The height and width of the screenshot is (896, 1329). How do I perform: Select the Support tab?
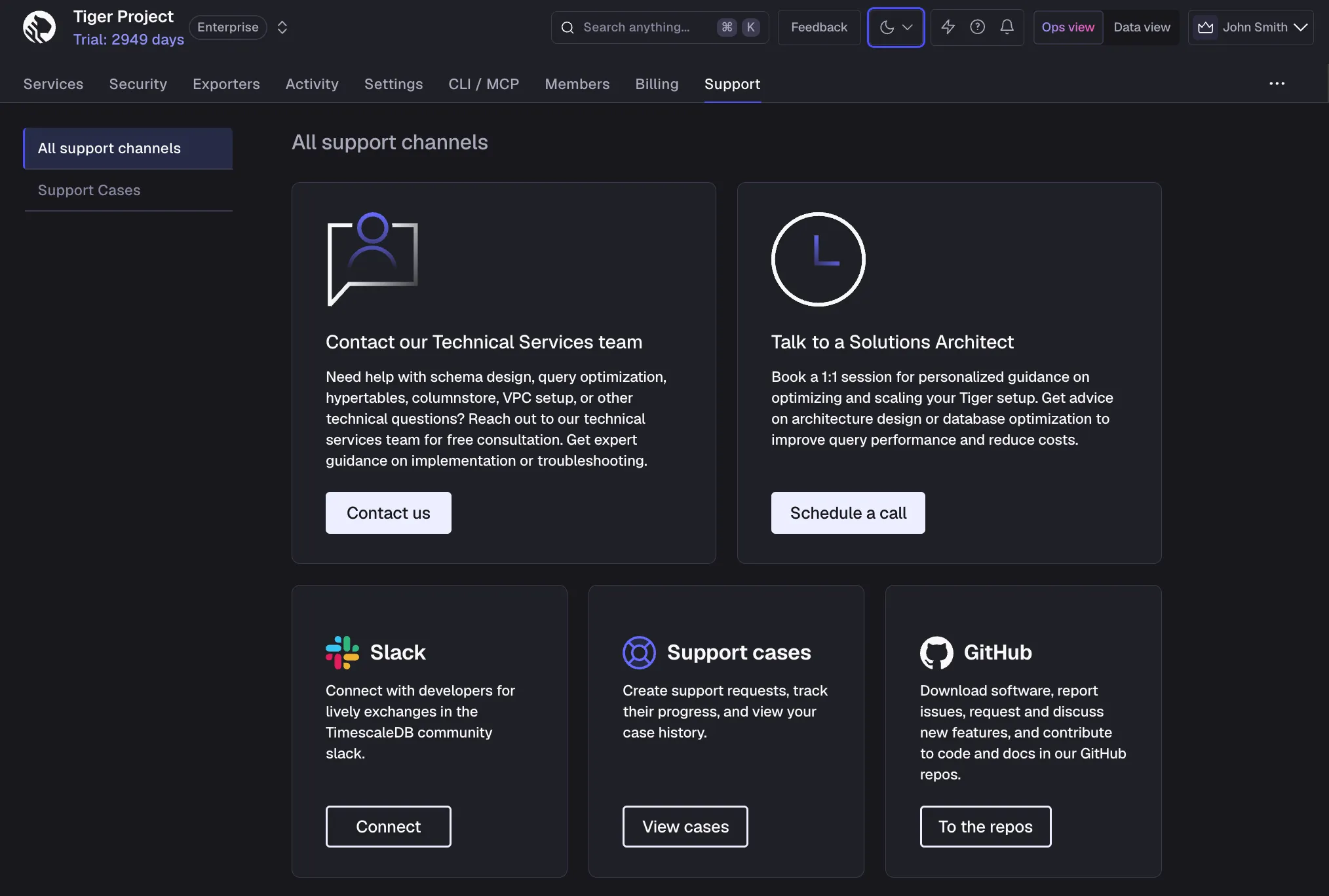(732, 84)
